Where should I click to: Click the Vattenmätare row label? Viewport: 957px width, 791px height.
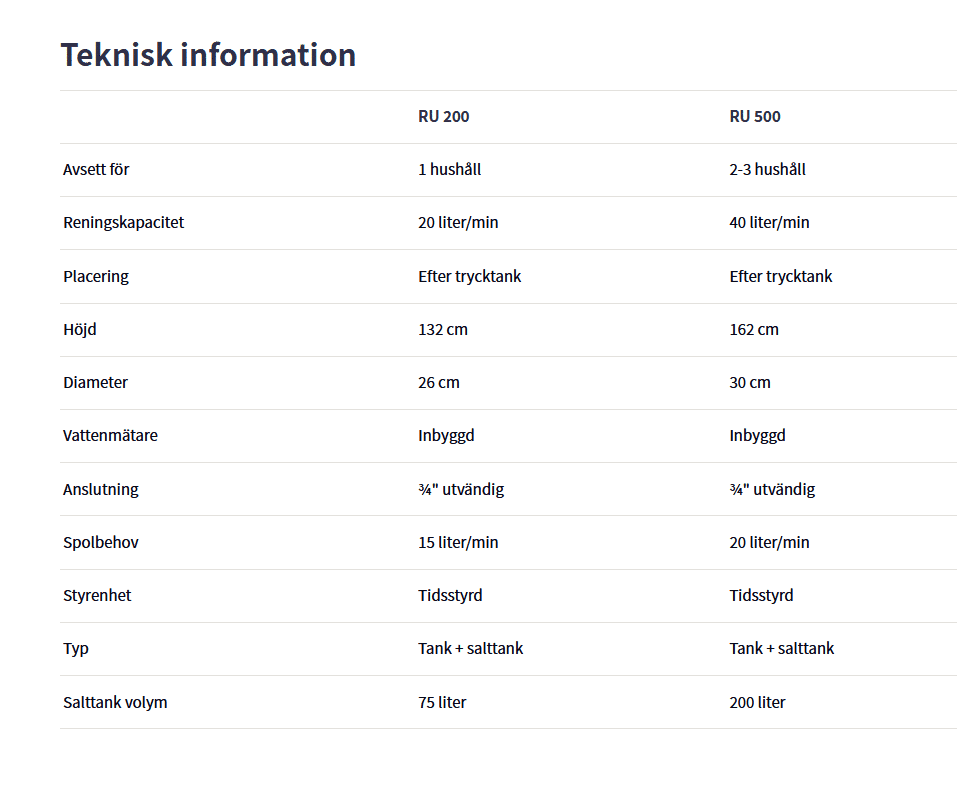click(110, 435)
